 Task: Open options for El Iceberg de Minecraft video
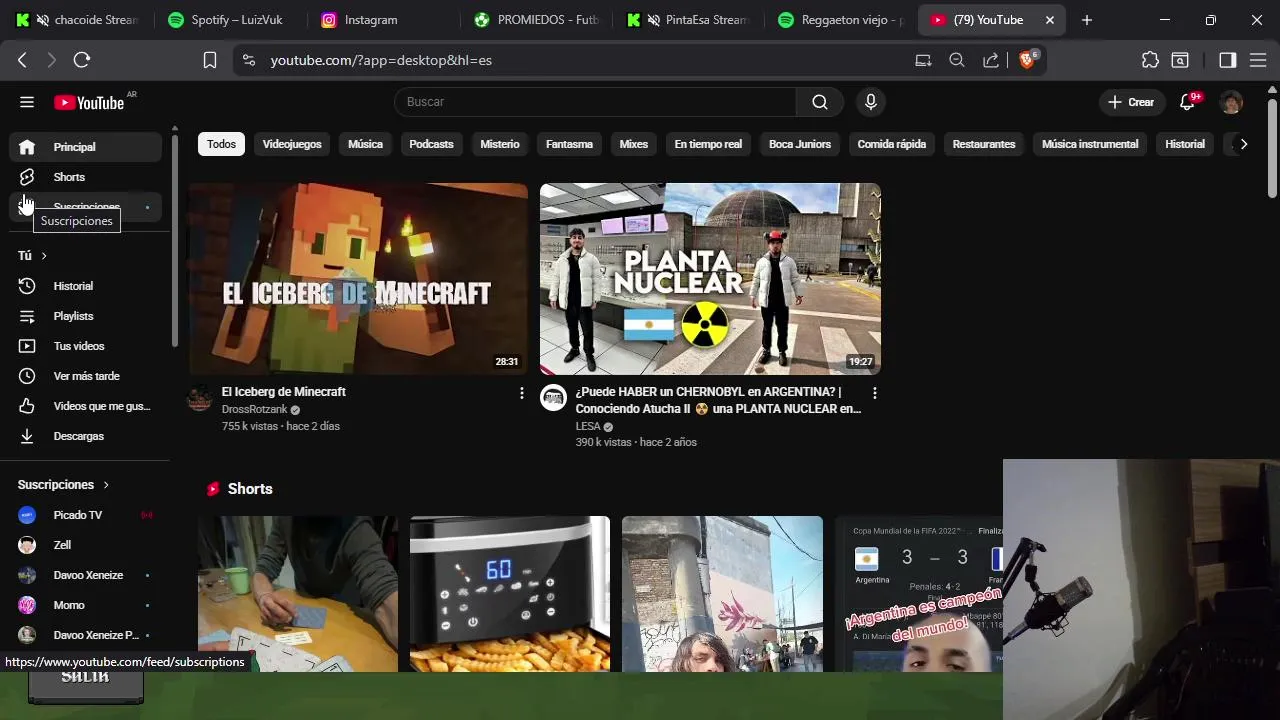521,393
